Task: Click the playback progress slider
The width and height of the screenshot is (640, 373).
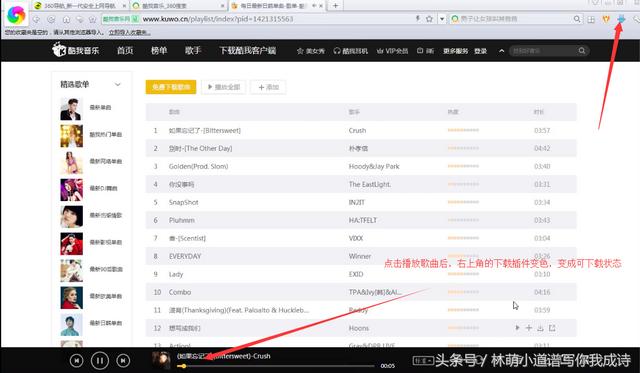Action: point(276,366)
